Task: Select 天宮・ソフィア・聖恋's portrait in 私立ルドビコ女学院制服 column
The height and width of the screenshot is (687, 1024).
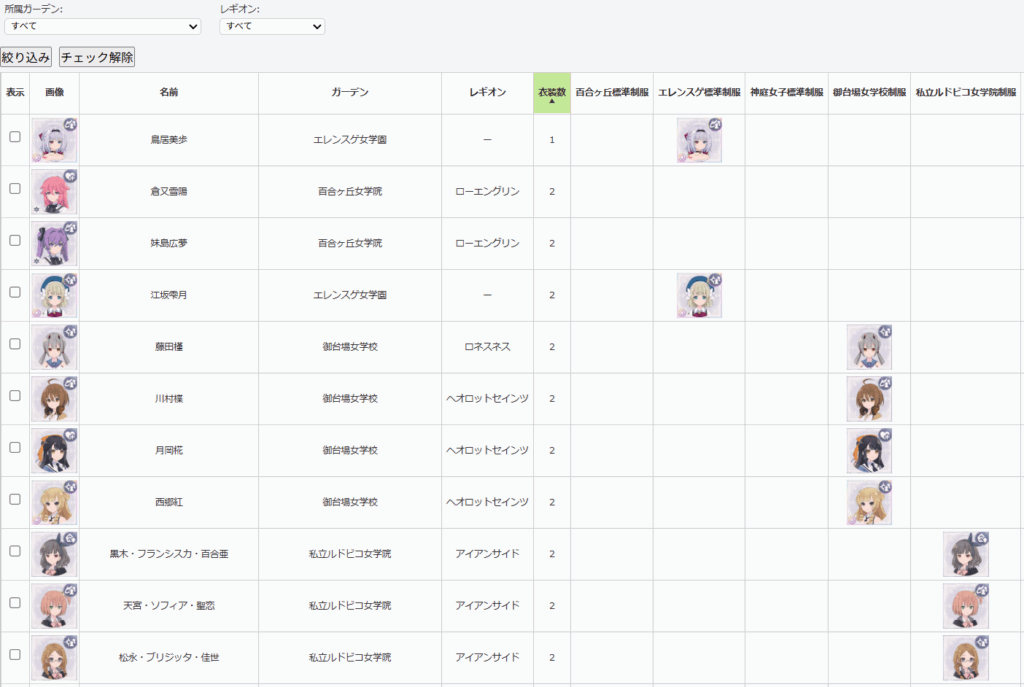Action: click(x=966, y=606)
